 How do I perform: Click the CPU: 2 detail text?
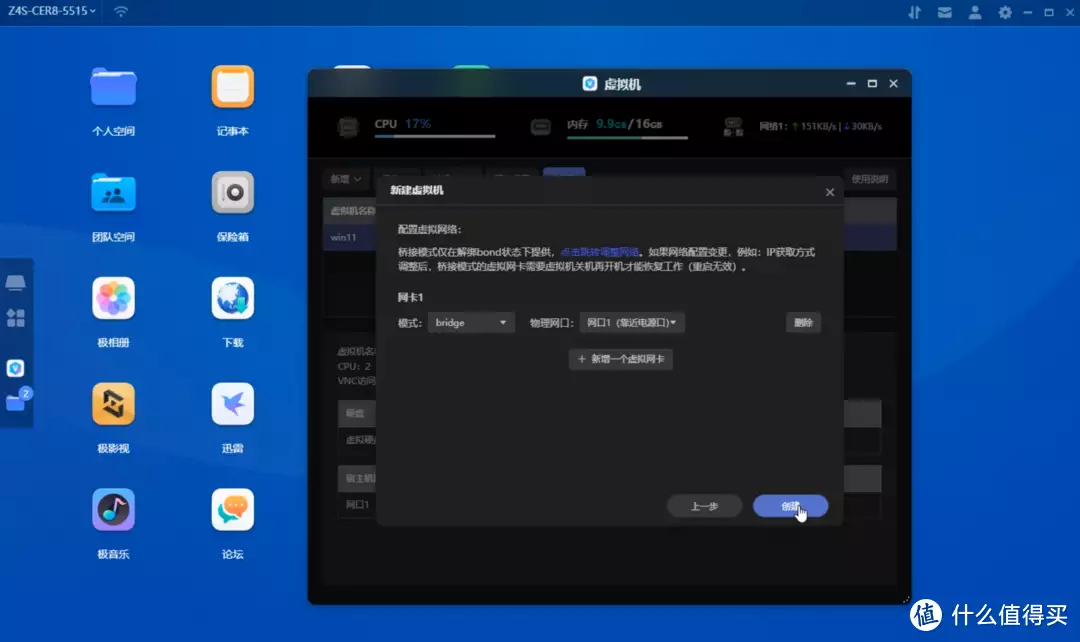pyautogui.click(x=354, y=366)
